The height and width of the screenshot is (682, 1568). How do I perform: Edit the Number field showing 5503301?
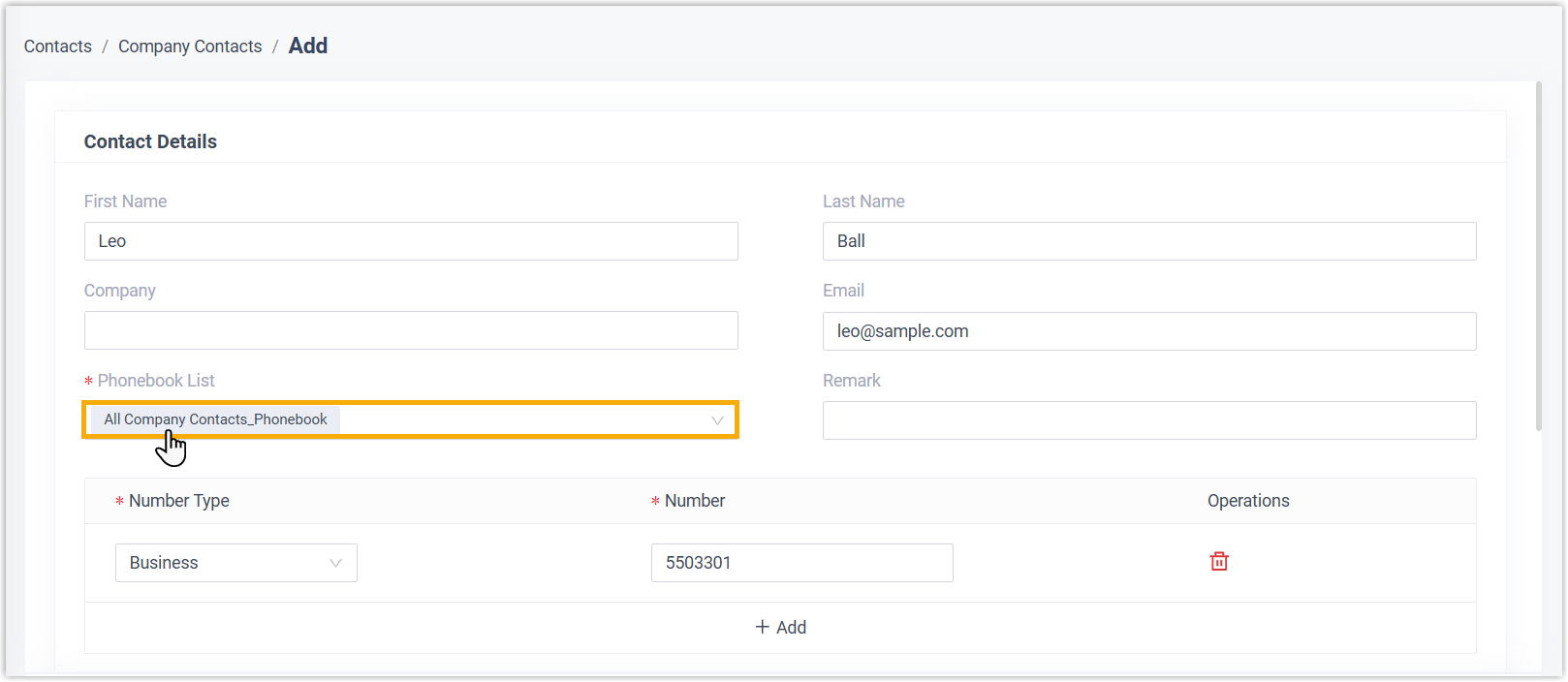[801, 563]
